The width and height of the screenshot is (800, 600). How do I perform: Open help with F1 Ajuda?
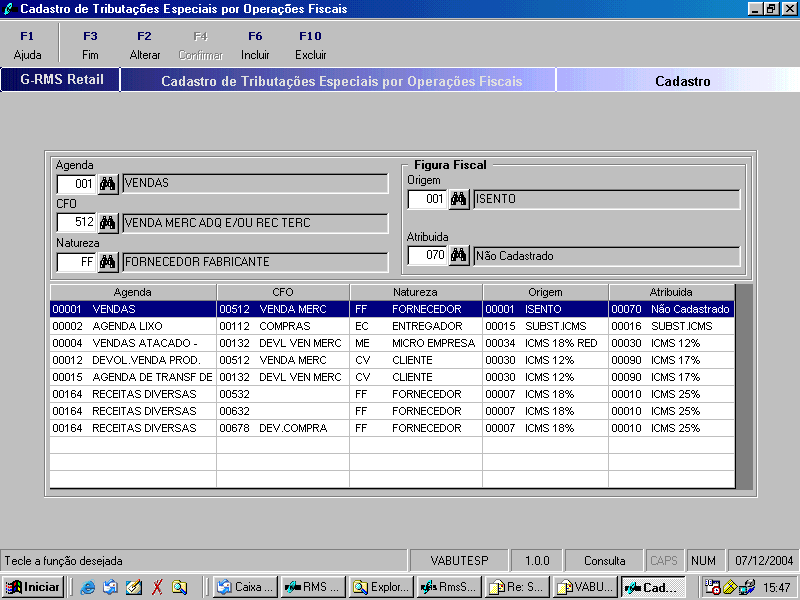click(27, 45)
